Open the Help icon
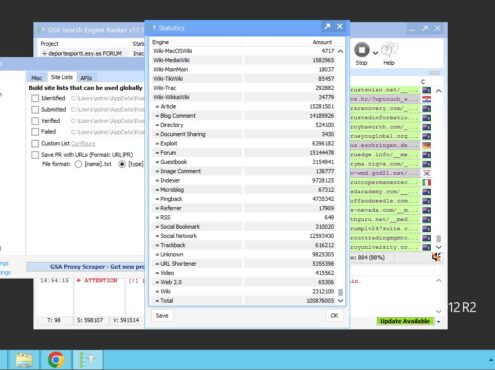Image resolution: width=495 pixels, height=370 pixels. [x=389, y=50]
